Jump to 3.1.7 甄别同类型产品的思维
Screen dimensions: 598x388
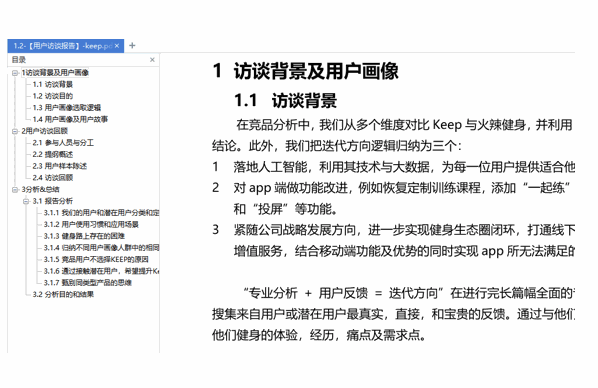(87, 283)
